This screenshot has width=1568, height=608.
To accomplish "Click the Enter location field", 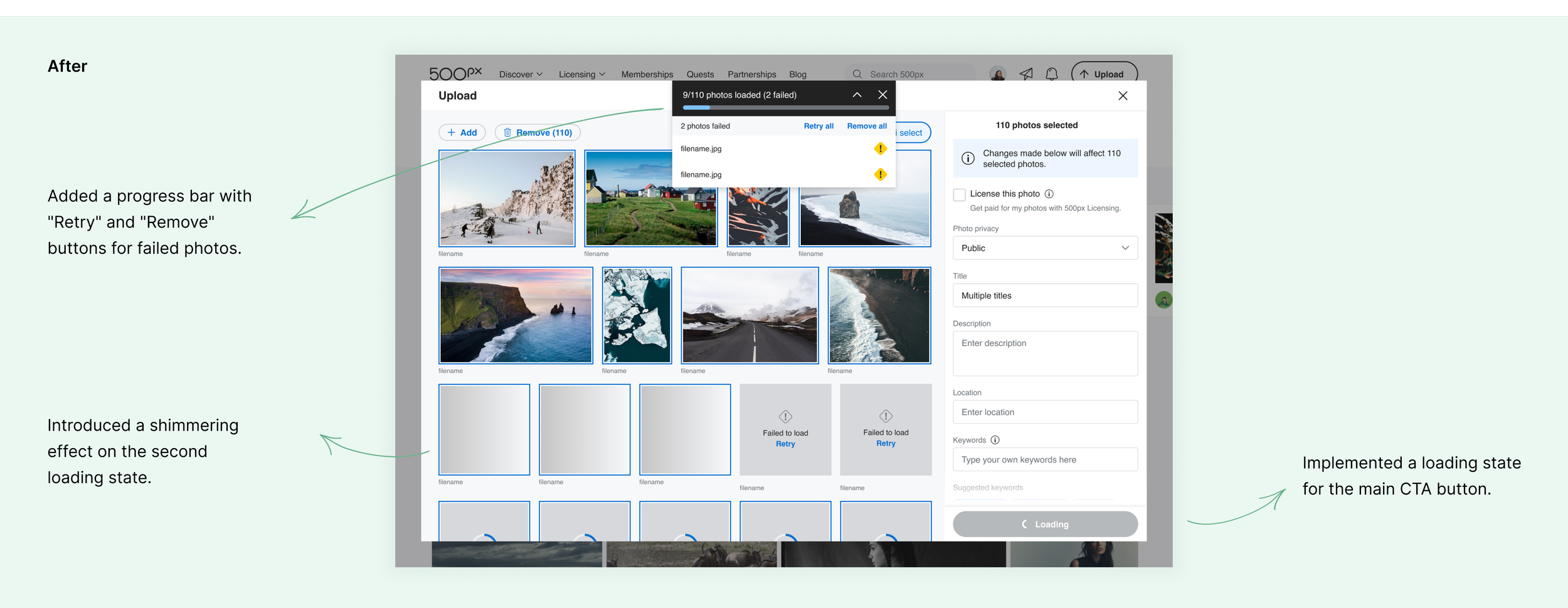I will click(1045, 412).
